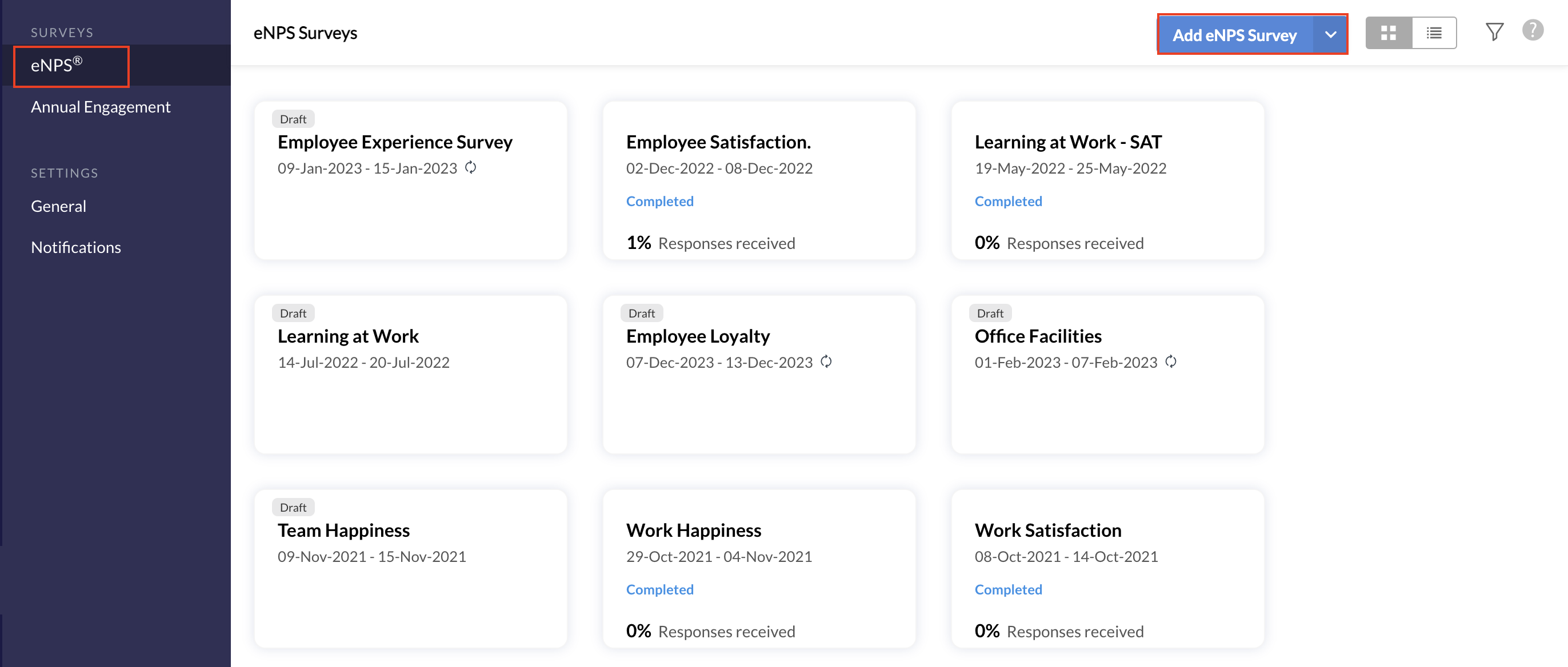
Task: Click Draft badge on Employee Loyalty
Action: (642, 314)
